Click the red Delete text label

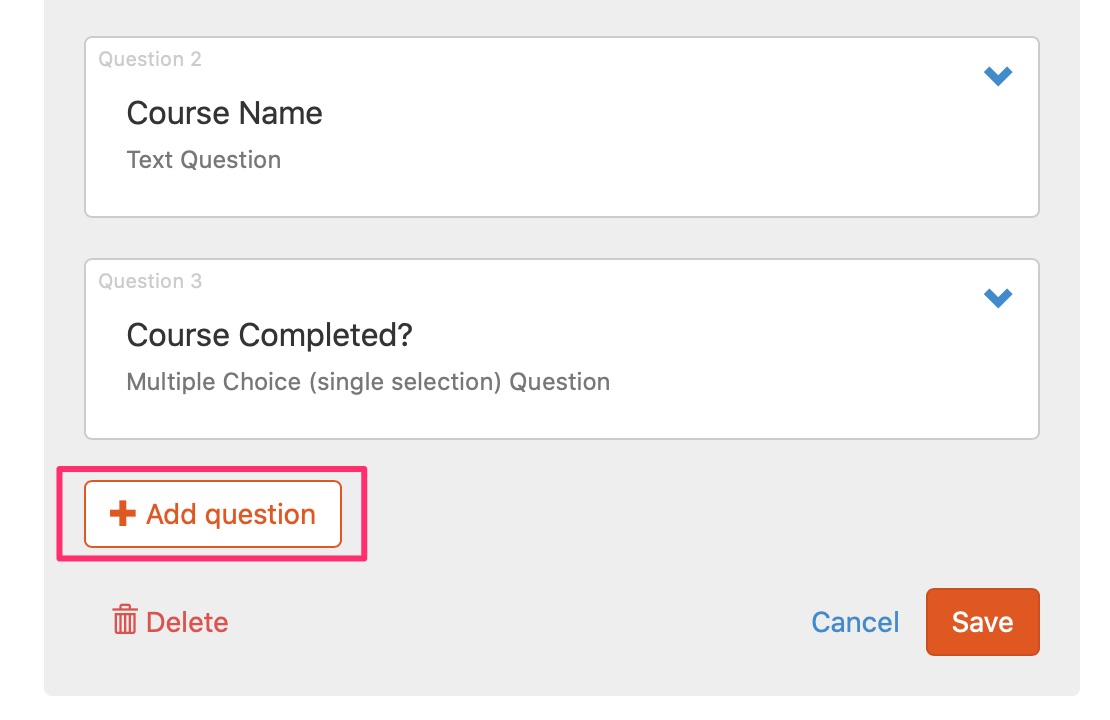tap(187, 622)
